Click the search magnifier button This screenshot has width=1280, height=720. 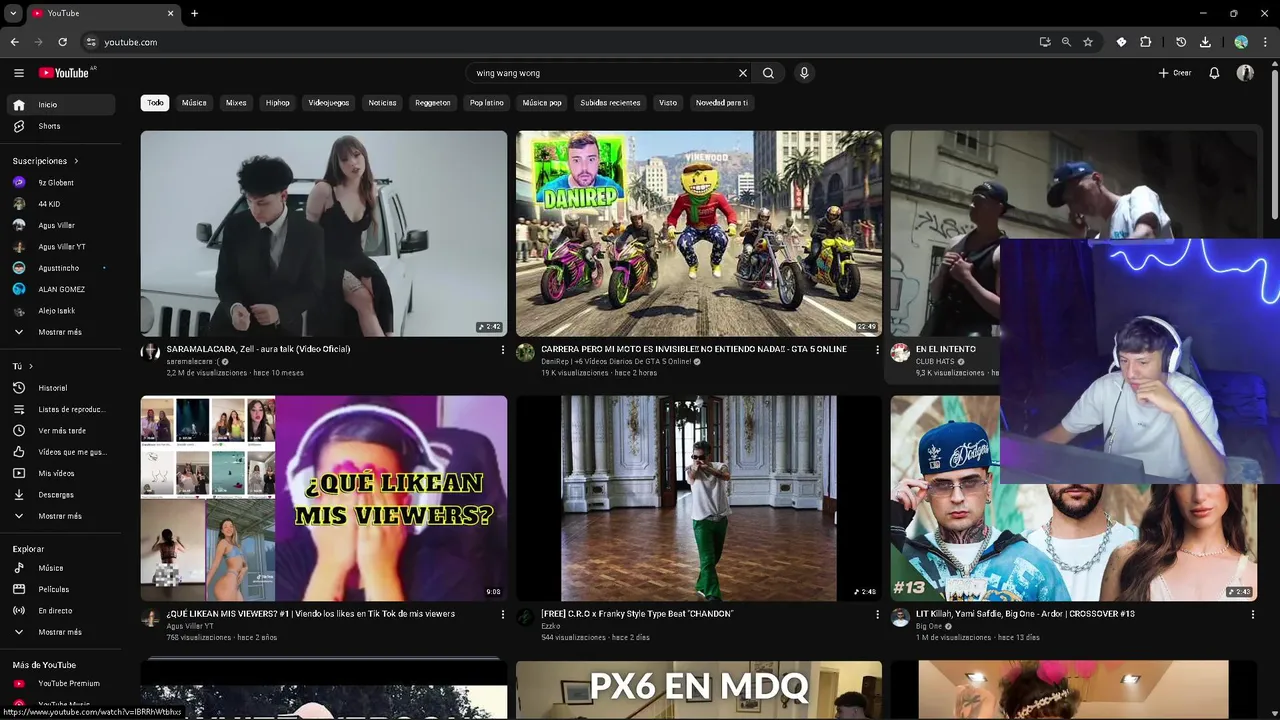768,73
